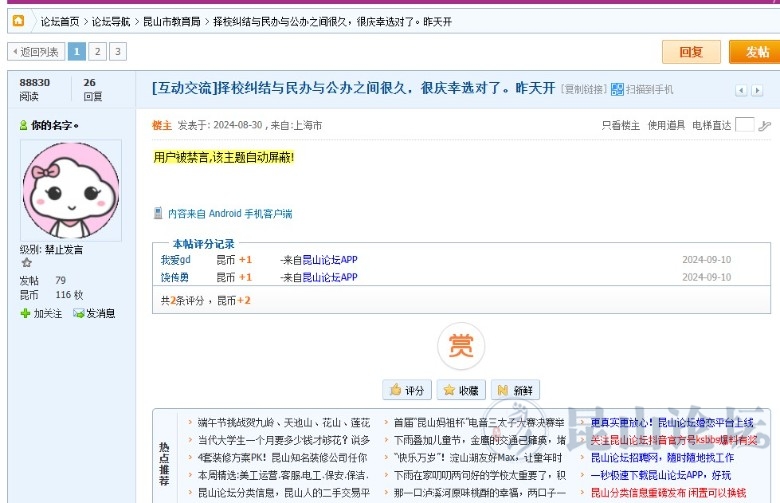Click the elevator floor number input box
Image resolution: width=780 pixels, height=503 pixels.
(744, 125)
